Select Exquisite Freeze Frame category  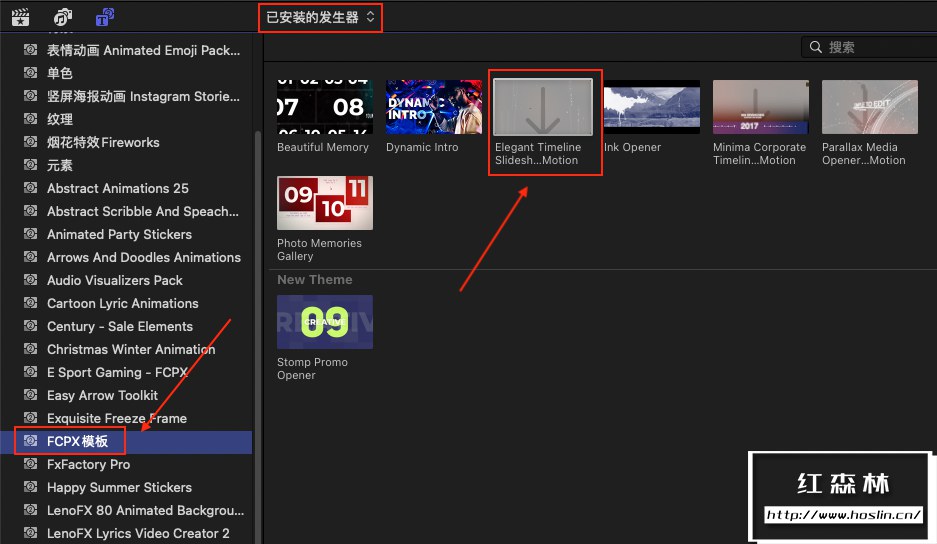click(x=126, y=418)
